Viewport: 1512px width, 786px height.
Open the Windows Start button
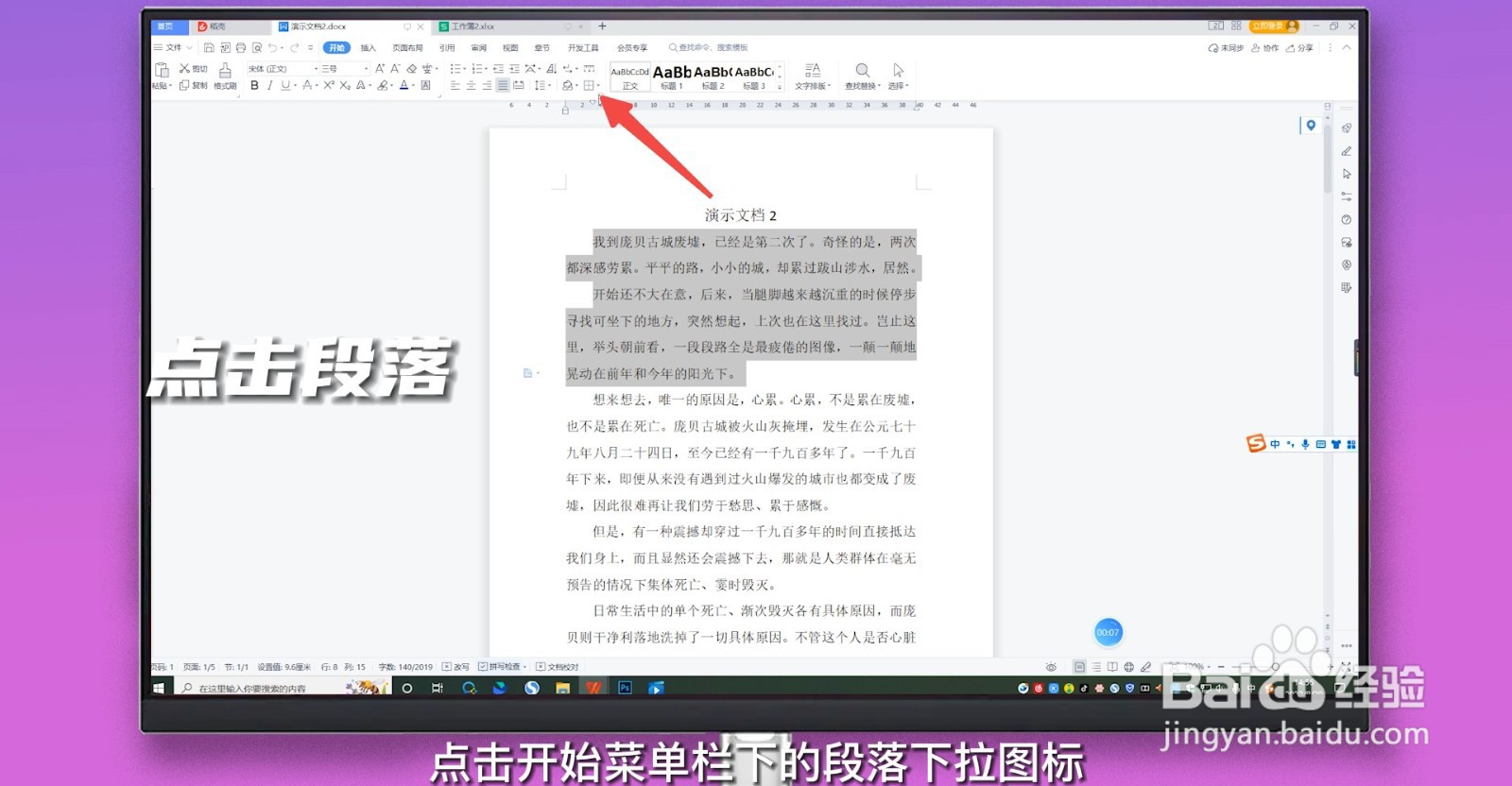(x=159, y=688)
